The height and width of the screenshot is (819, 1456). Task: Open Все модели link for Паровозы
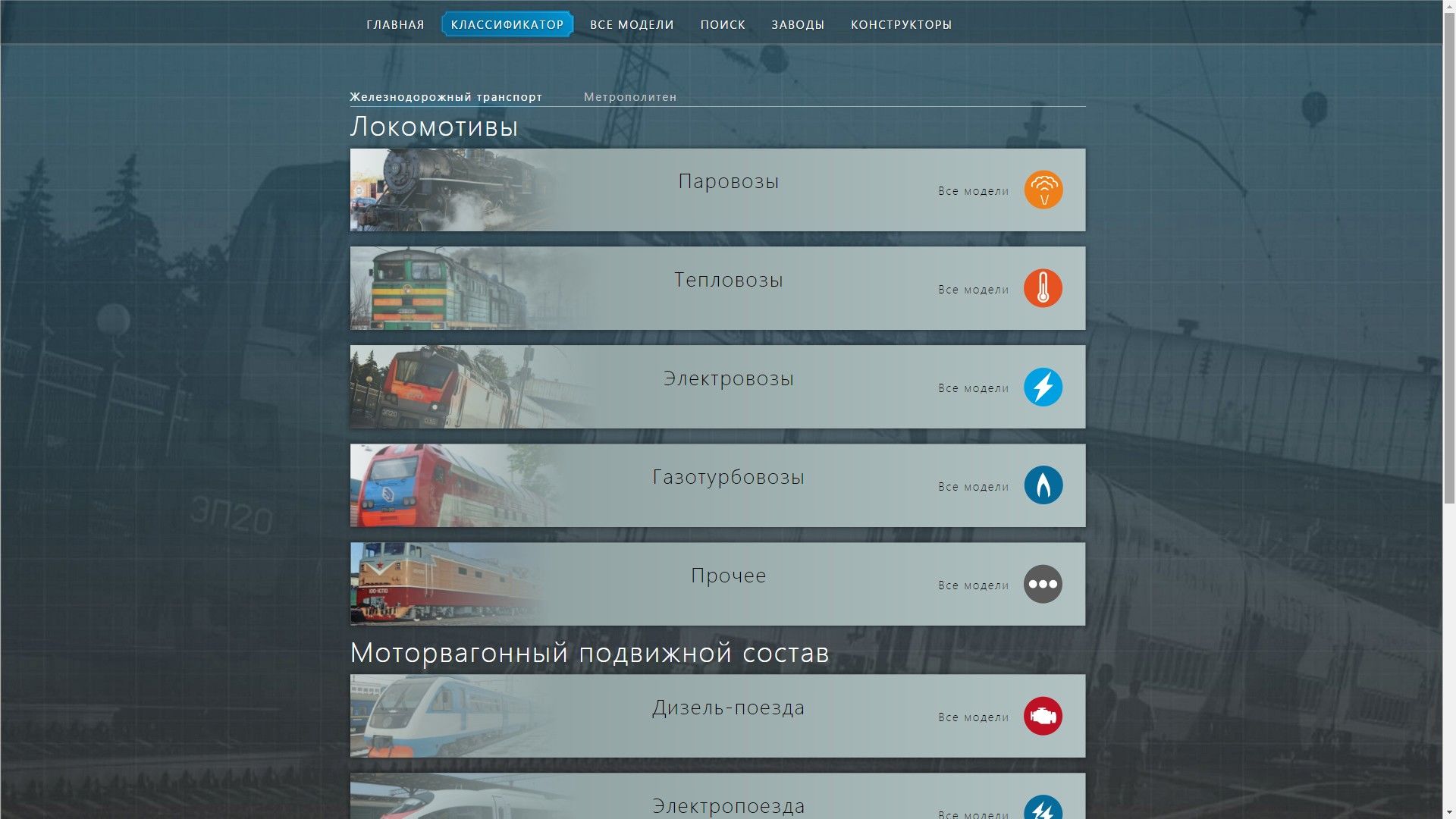974,191
